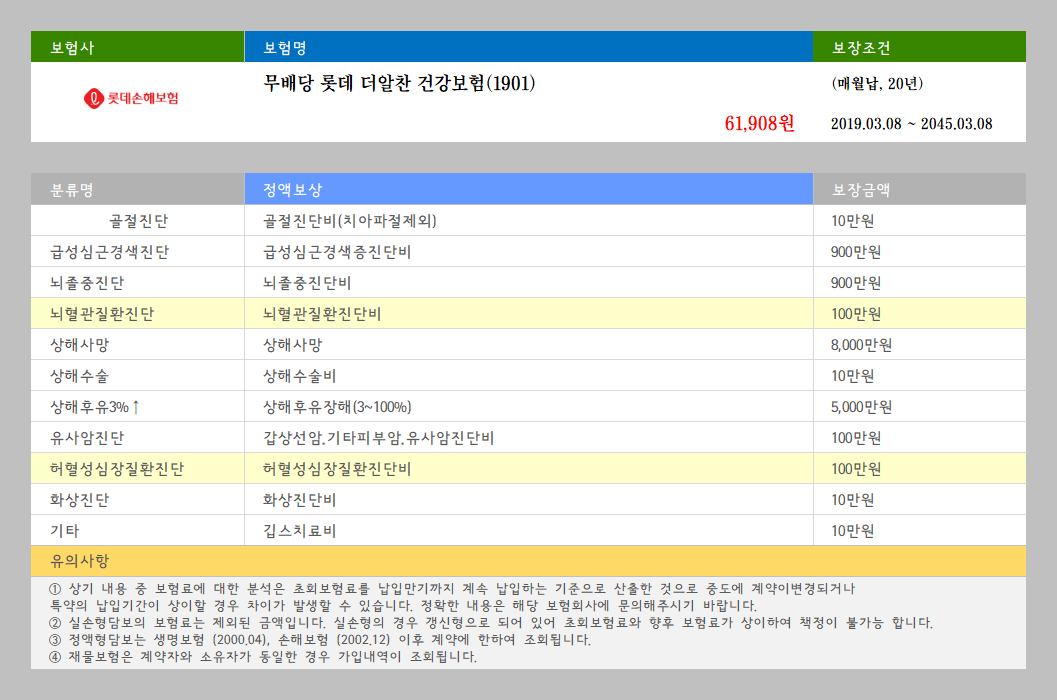
Task: Click the premium amount 61,908원
Action: pyautogui.click(x=759, y=123)
